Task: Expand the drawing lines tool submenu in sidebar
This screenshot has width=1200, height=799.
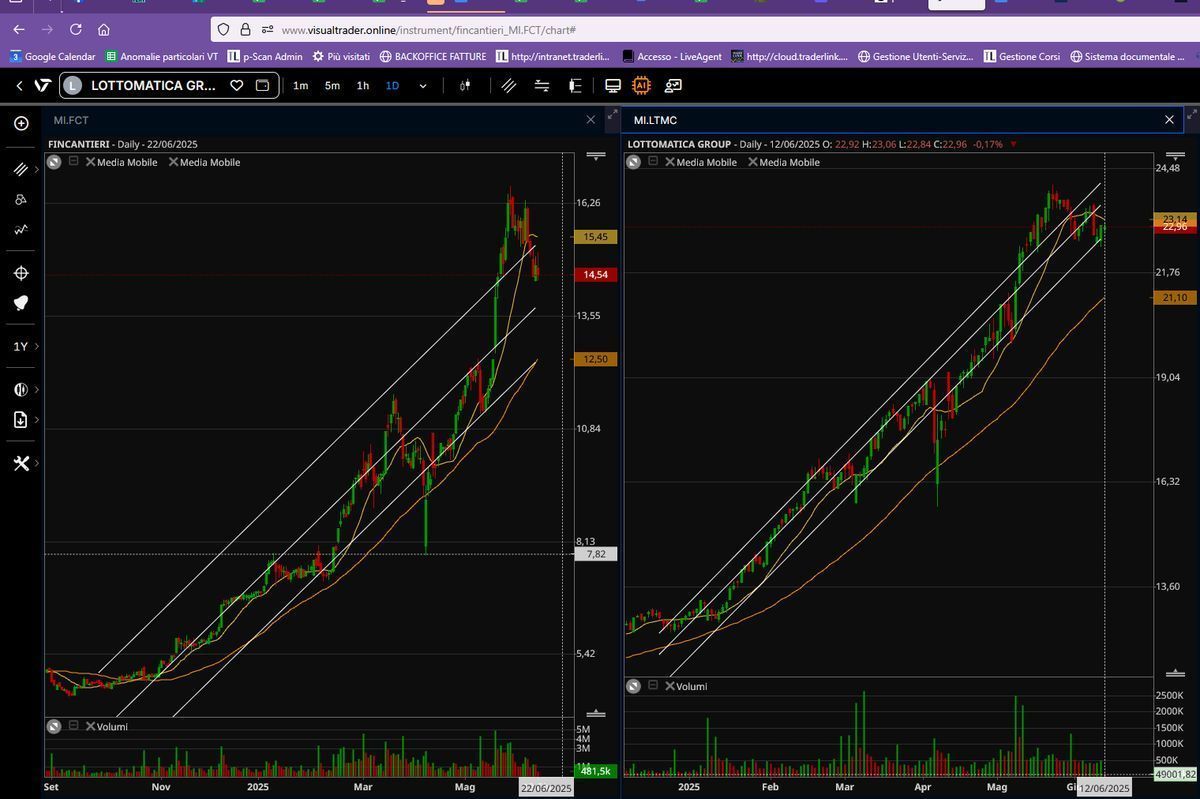Action: pyautogui.click(x=37, y=170)
